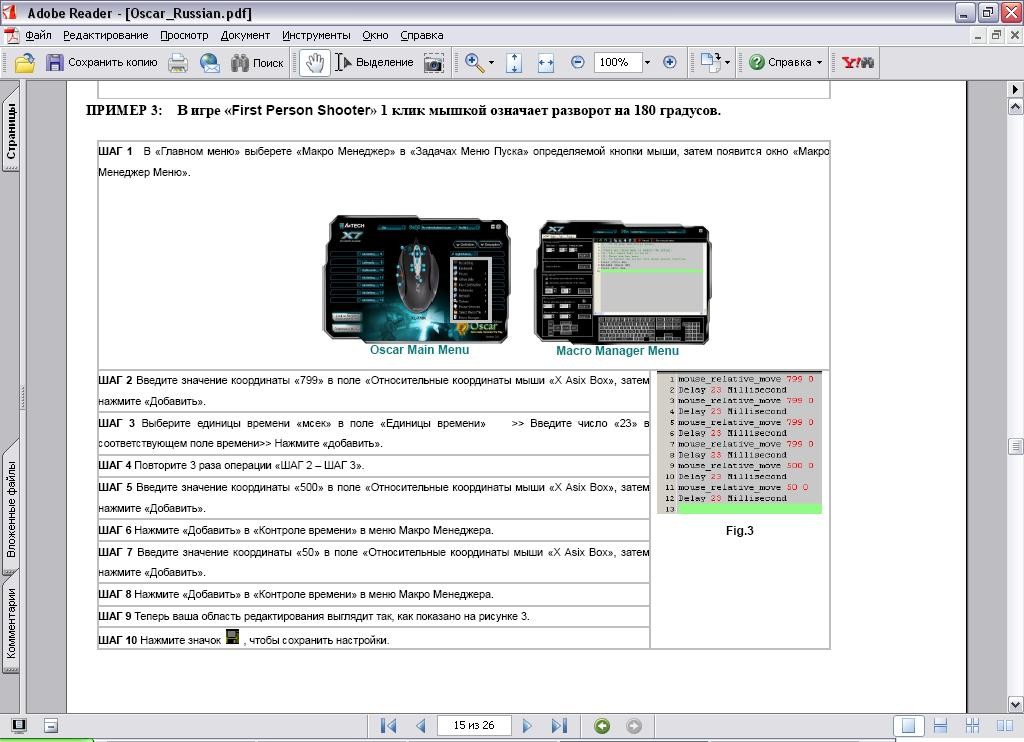The width and height of the screenshot is (1024, 742).
Task: Open the Справка menu
Action: tap(422, 35)
